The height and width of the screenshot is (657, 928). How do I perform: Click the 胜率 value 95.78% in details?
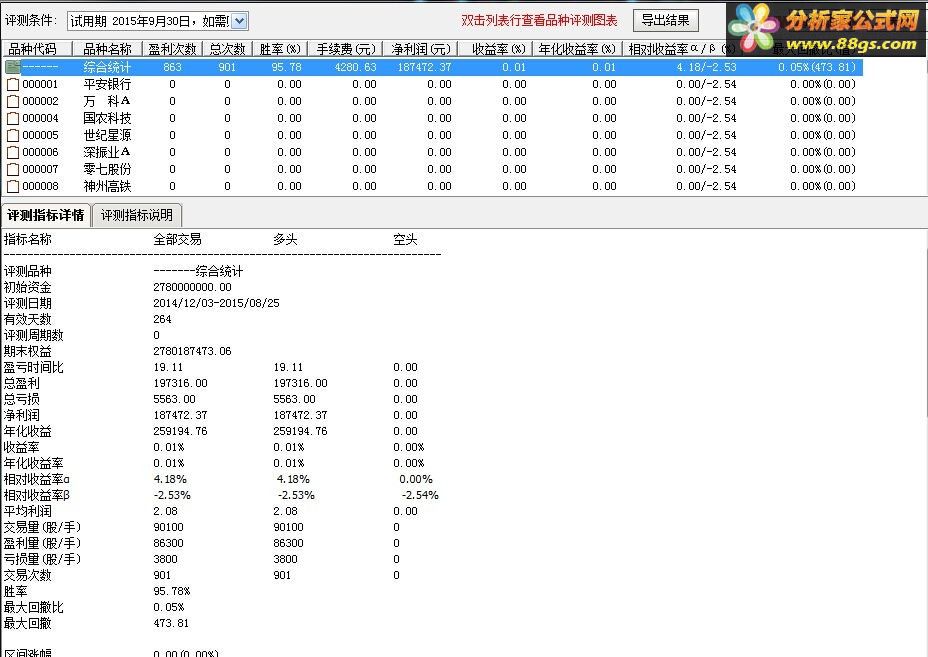point(172,591)
